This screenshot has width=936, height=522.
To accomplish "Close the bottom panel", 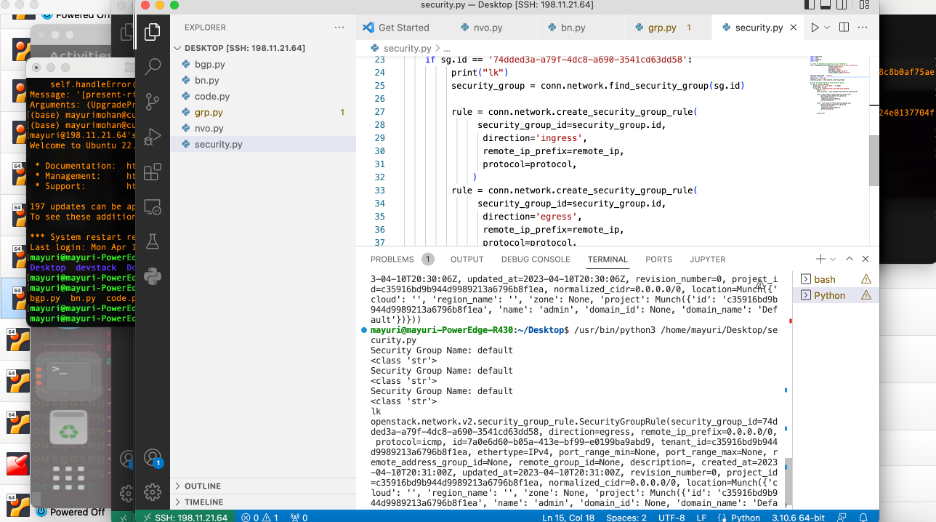I will pyautogui.click(x=866, y=259).
